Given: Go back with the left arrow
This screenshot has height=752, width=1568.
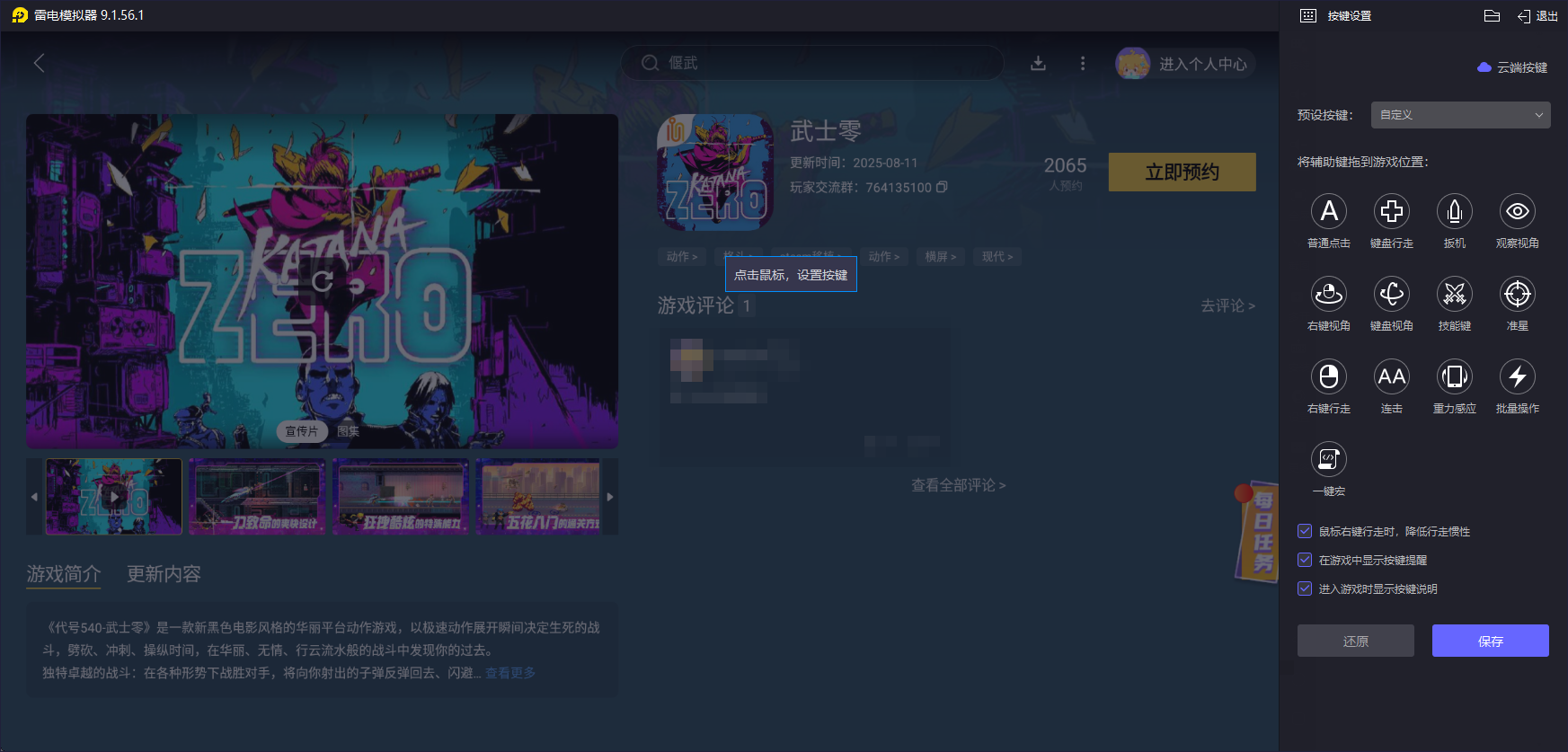Looking at the screenshot, I should (39, 63).
